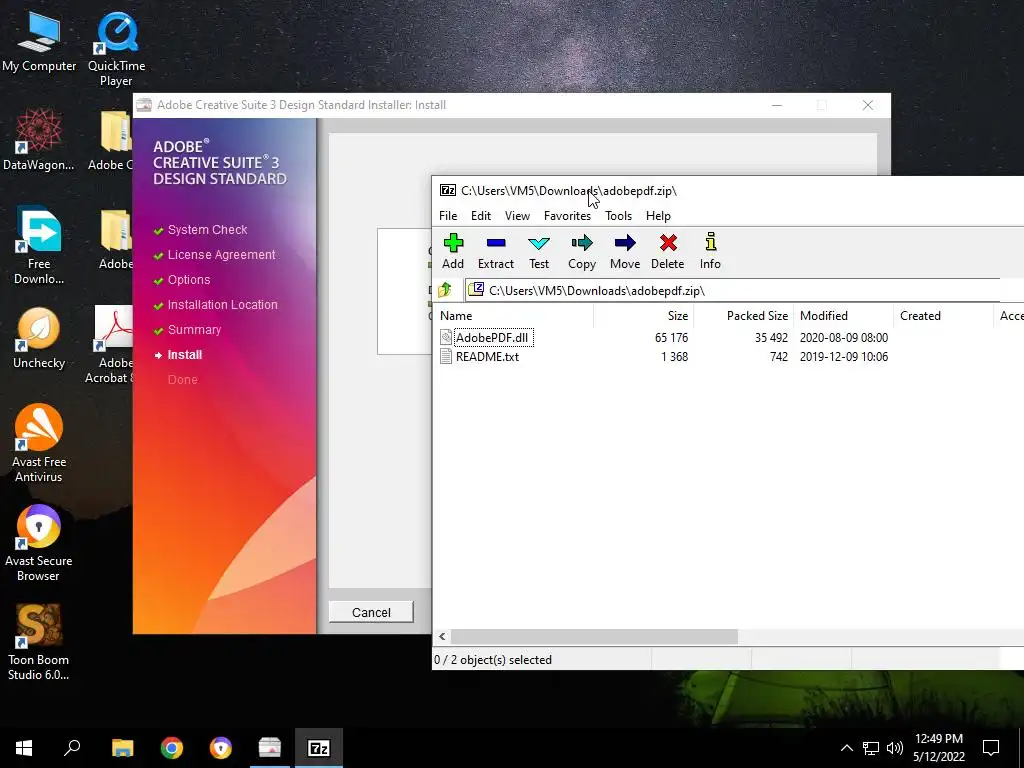
Task: Open the DataWagon desktop shortcut
Action: point(39,140)
